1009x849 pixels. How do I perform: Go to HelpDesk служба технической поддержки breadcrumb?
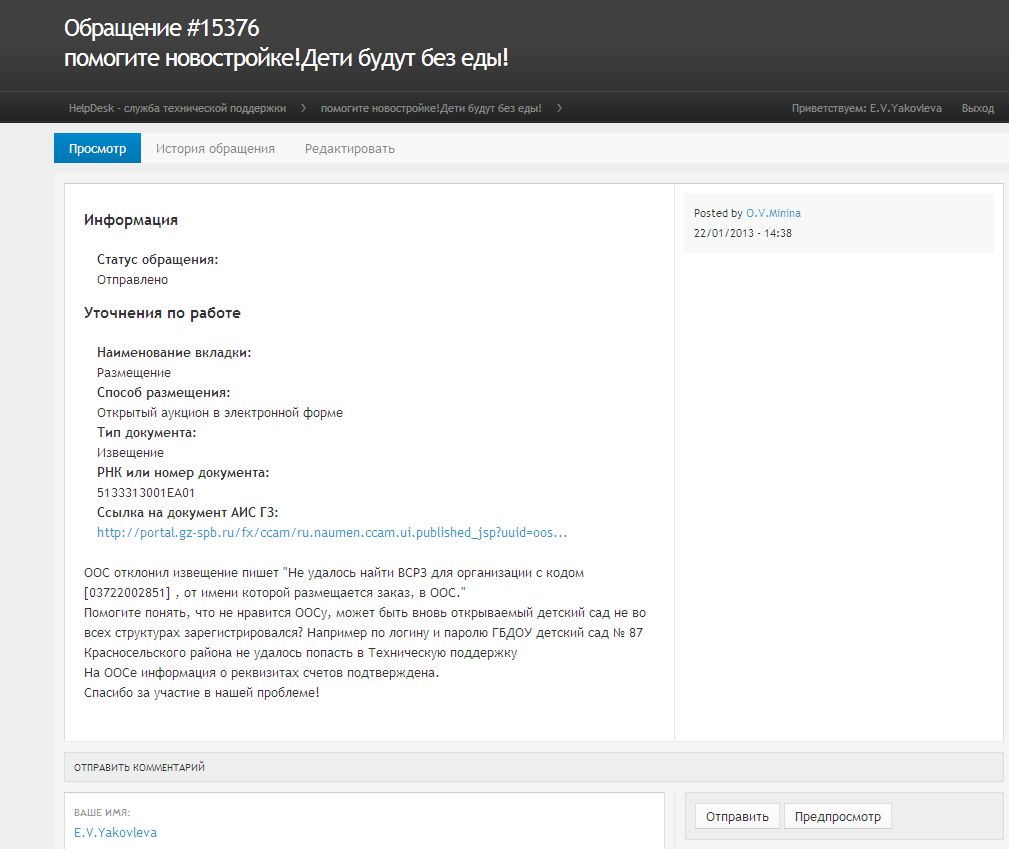coord(177,108)
